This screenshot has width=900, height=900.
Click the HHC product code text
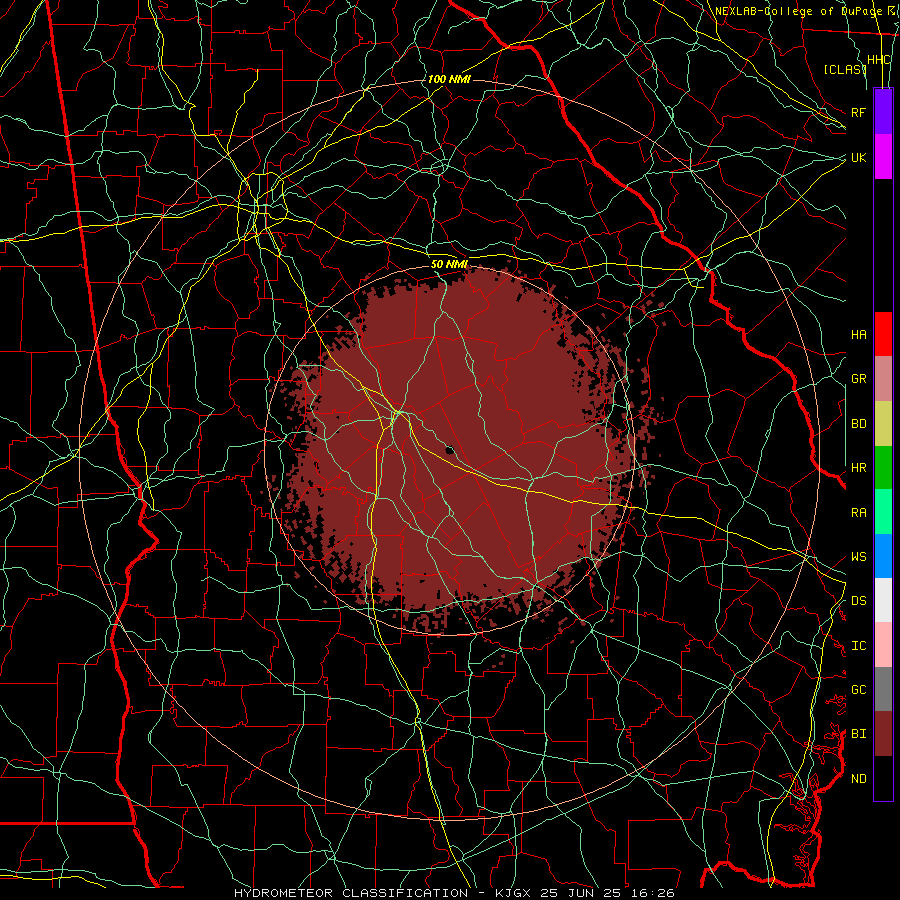(879, 60)
